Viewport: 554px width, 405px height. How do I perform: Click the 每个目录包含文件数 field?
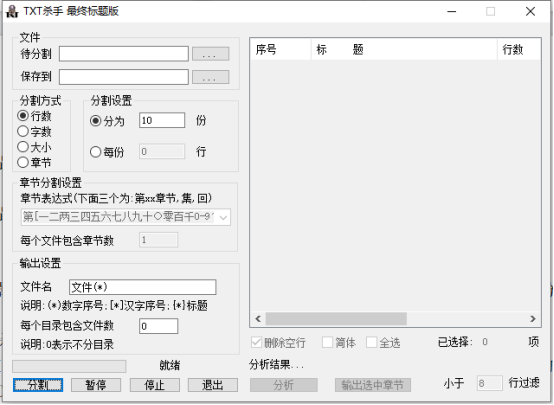pos(158,326)
